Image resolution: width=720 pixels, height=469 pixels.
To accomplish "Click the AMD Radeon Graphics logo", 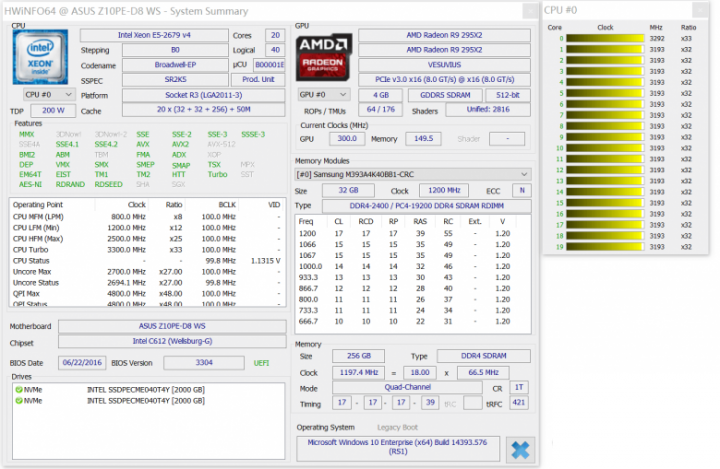I will click(x=323, y=57).
